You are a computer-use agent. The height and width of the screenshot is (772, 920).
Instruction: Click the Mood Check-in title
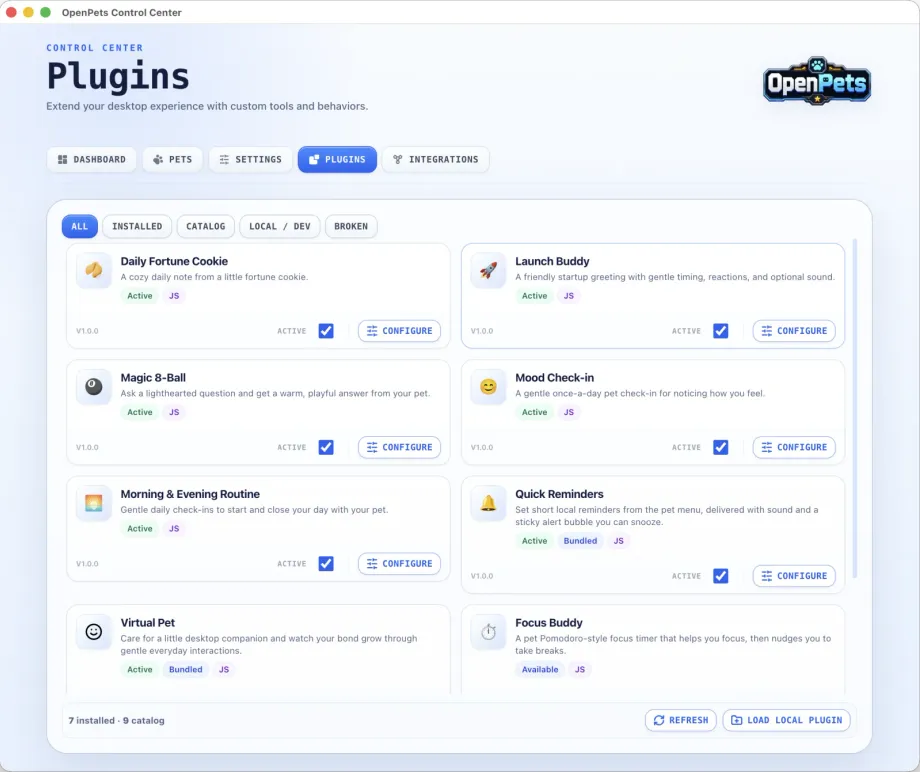(x=554, y=378)
